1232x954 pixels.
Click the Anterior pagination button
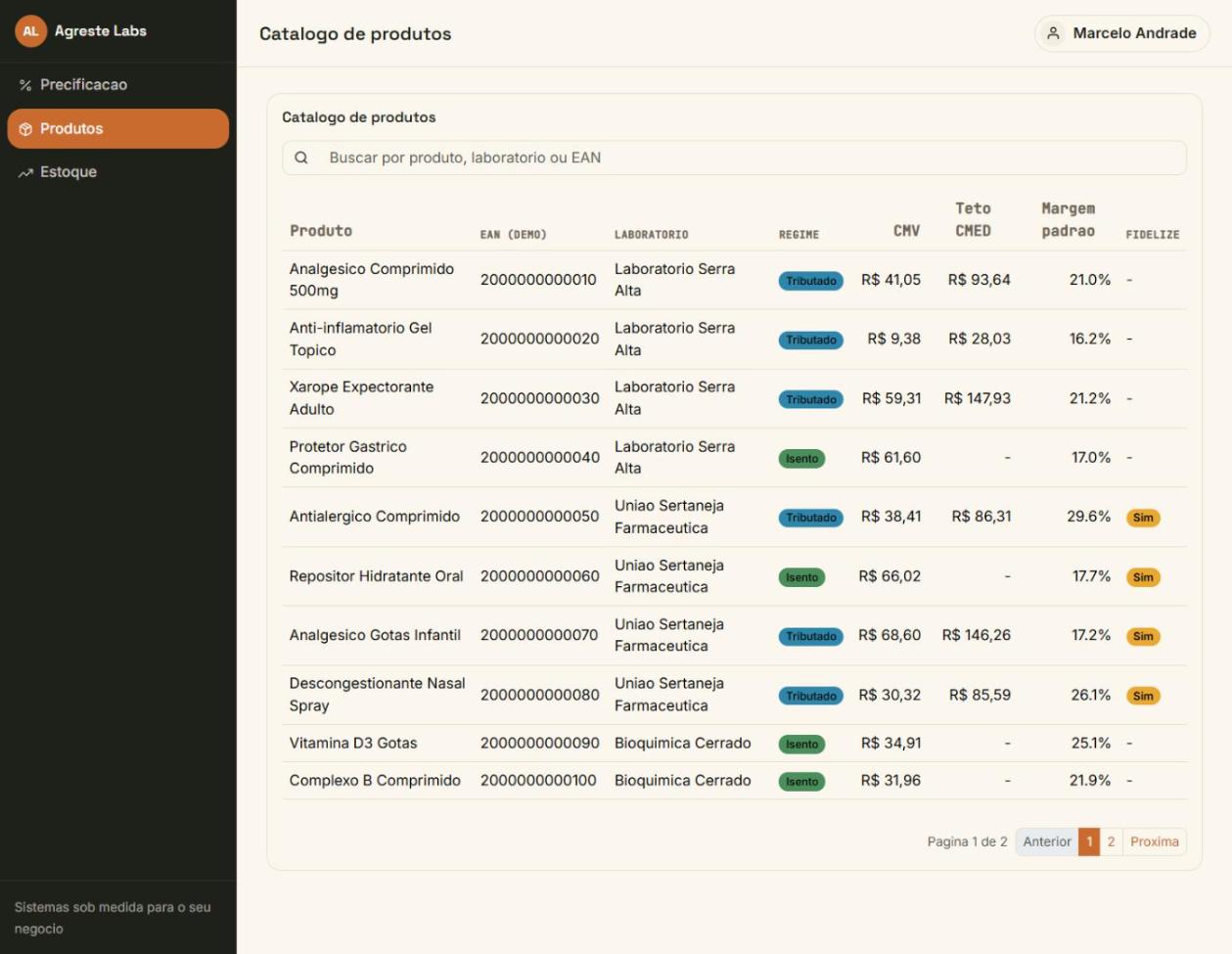(1047, 841)
